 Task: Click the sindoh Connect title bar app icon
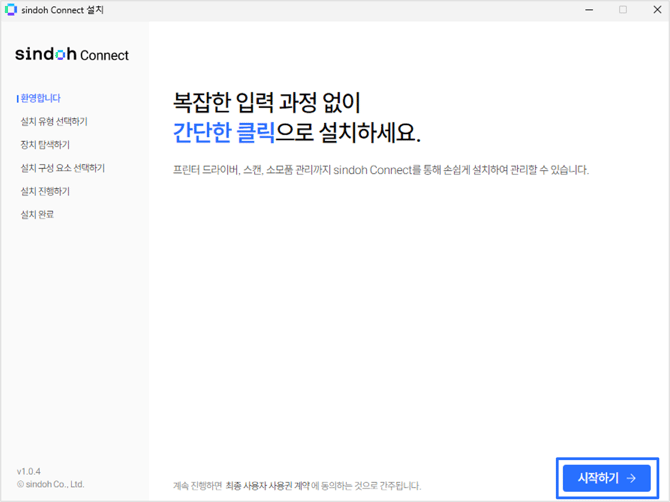tap(11, 10)
